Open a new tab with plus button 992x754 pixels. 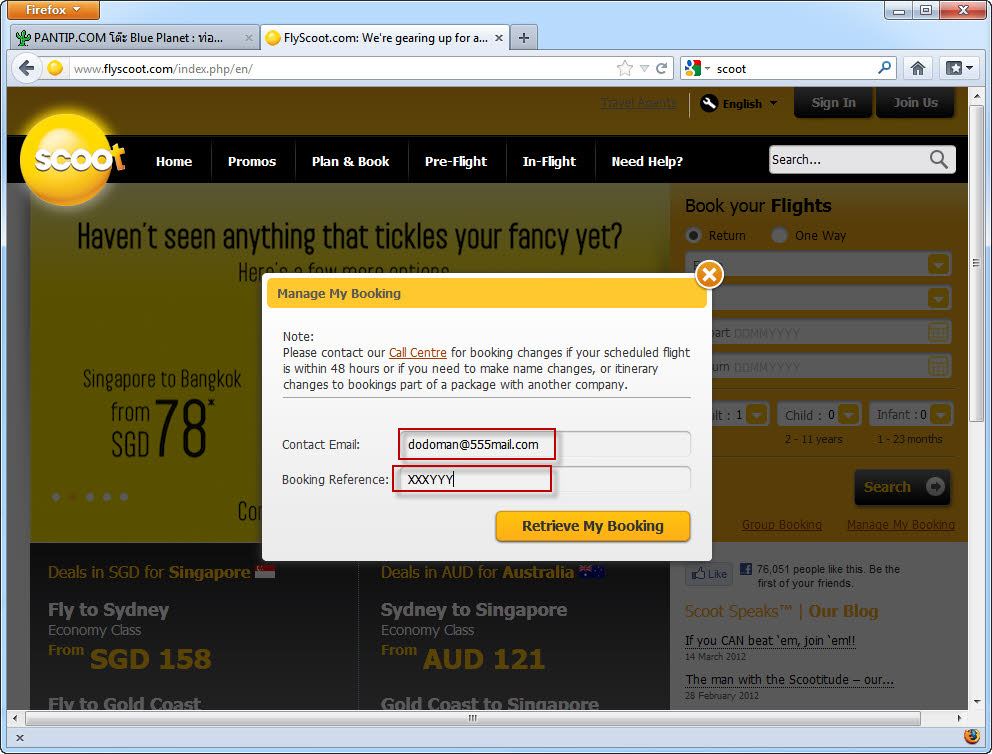pos(524,38)
